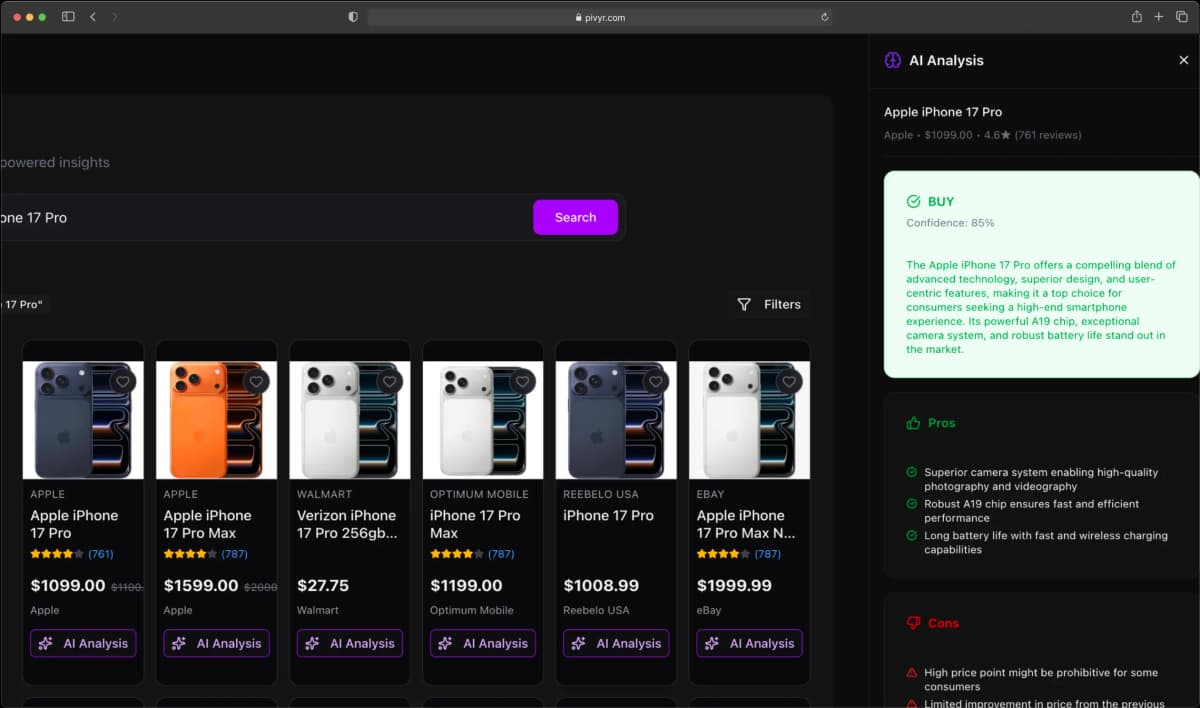Show the tab overview icon
Screen dimensions: 1200x708
(1182, 17)
